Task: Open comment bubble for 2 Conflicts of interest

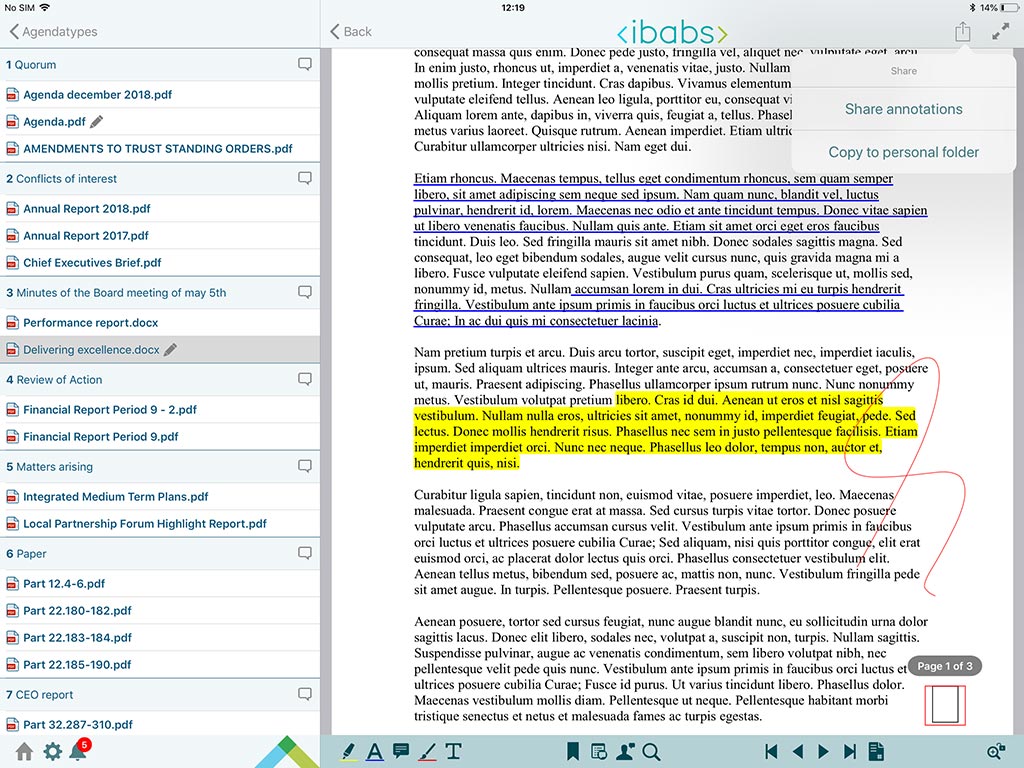Action: click(x=304, y=178)
